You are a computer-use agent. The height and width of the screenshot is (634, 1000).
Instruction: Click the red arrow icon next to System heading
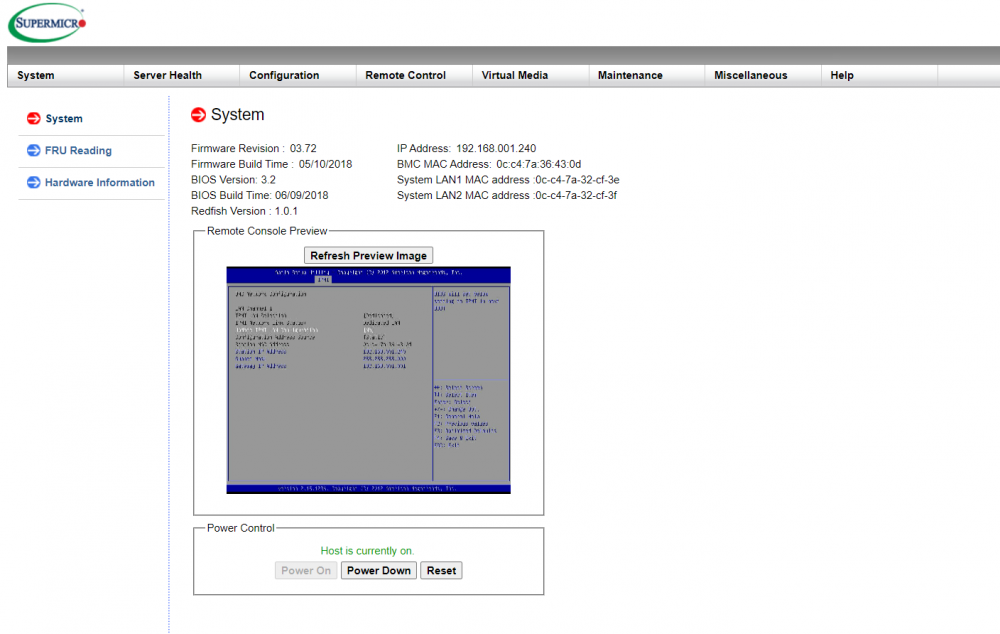tap(198, 114)
